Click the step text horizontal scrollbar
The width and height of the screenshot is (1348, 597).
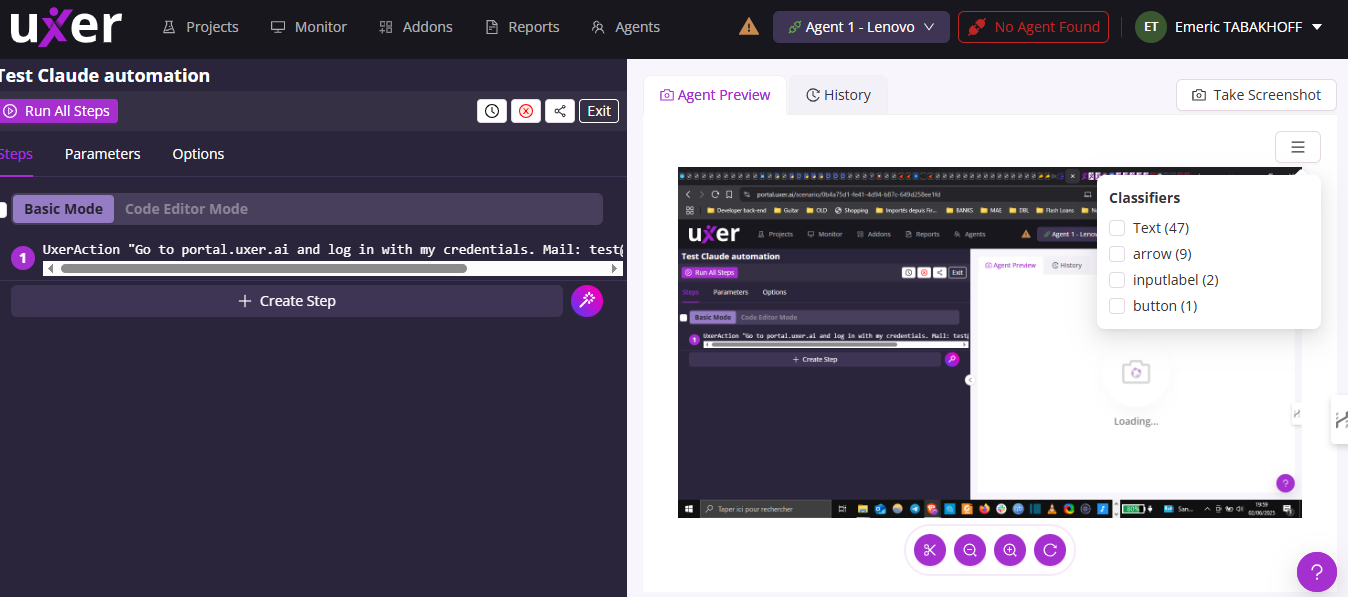(264, 268)
